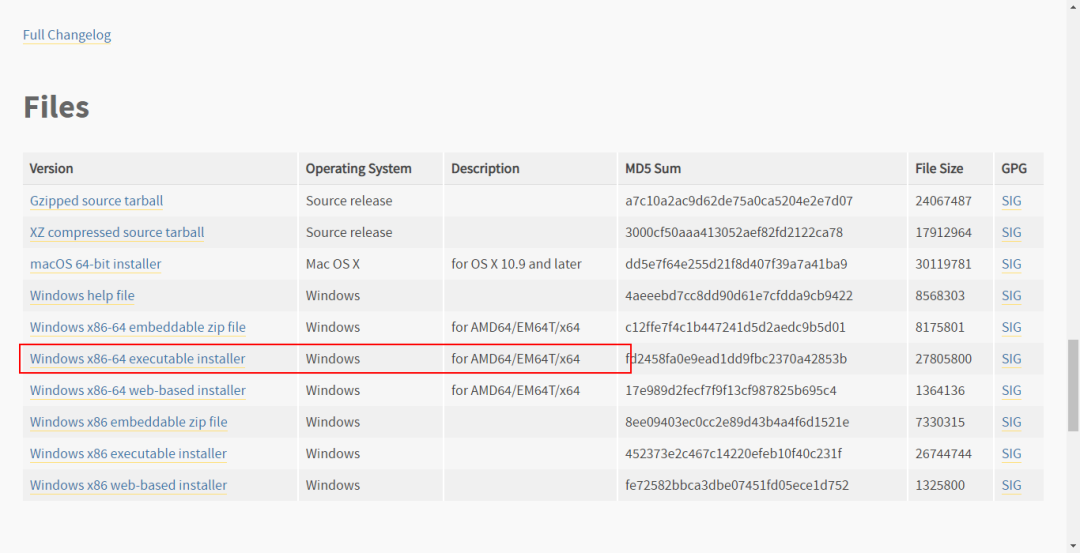Screen dimensions: 1080x553
Task: Download Windows x86-64 embeddable zip file
Action: pos(137,327)
